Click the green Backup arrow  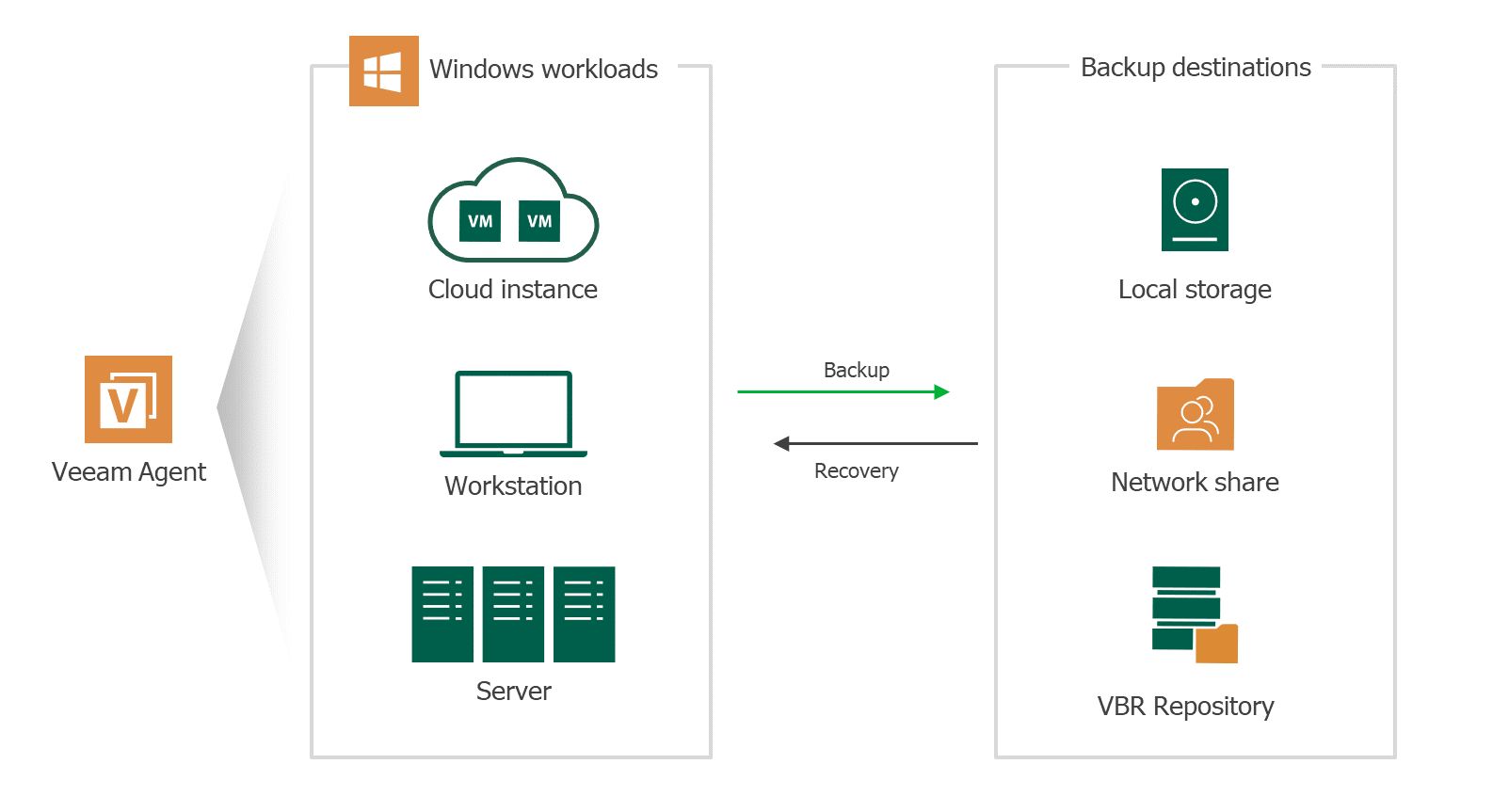(x=843, y=391)
